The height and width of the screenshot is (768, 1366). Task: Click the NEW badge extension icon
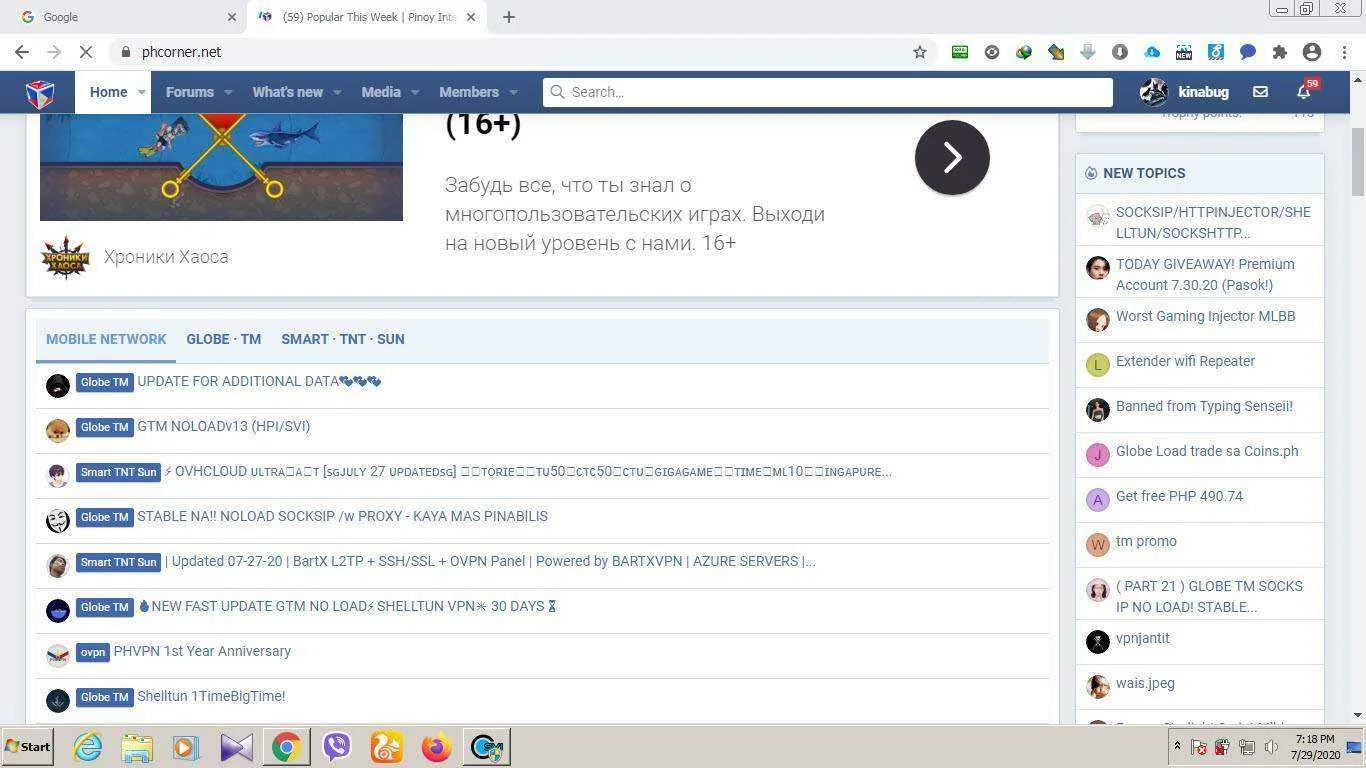tap(1184, 52)
